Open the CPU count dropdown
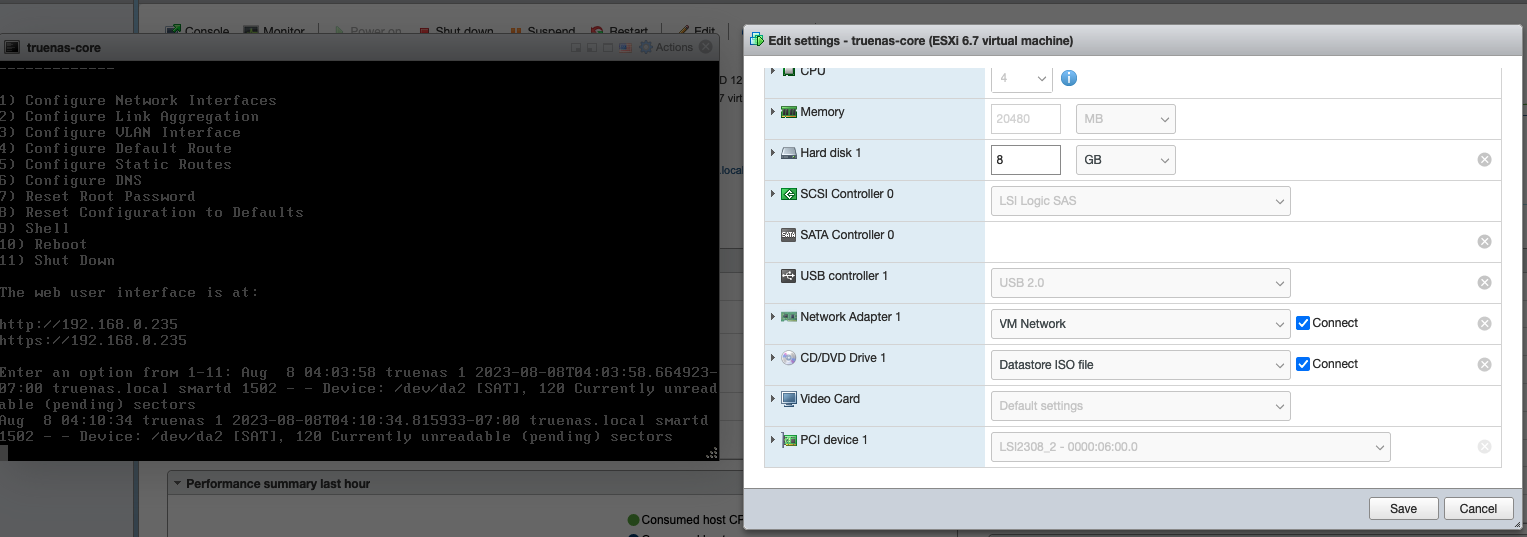This screenshot has width=1527, height=537. [1022, 78]
